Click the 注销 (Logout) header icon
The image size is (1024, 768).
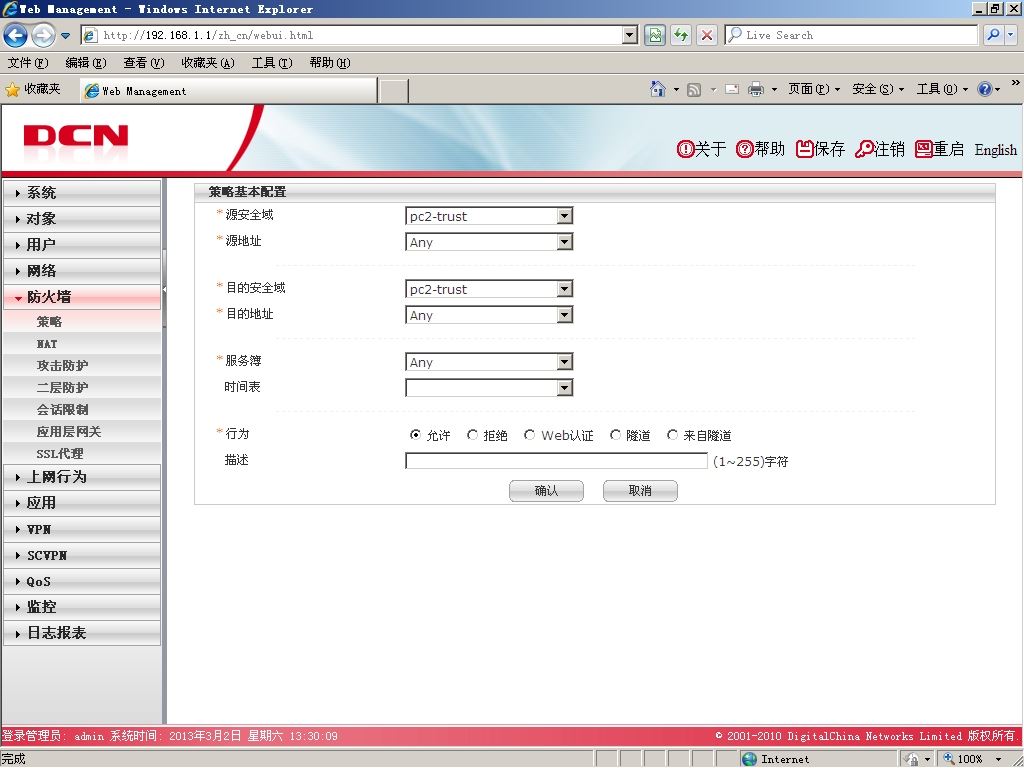coord(880,149)
